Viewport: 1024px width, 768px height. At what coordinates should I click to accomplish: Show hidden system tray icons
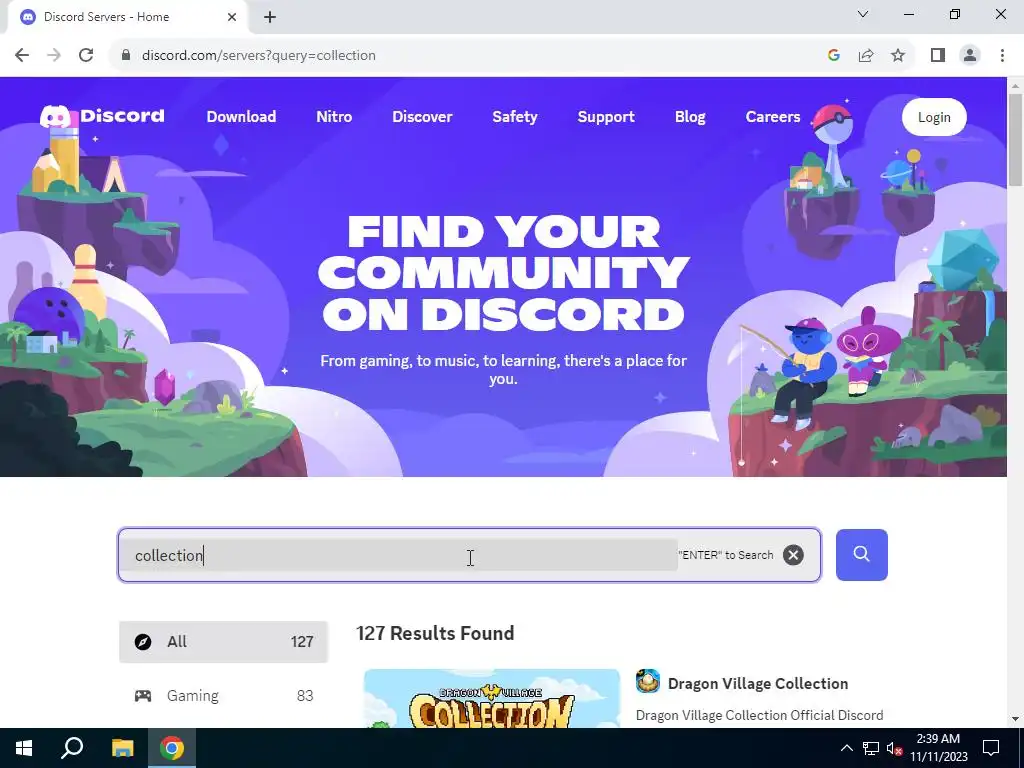tap(846, 748)
